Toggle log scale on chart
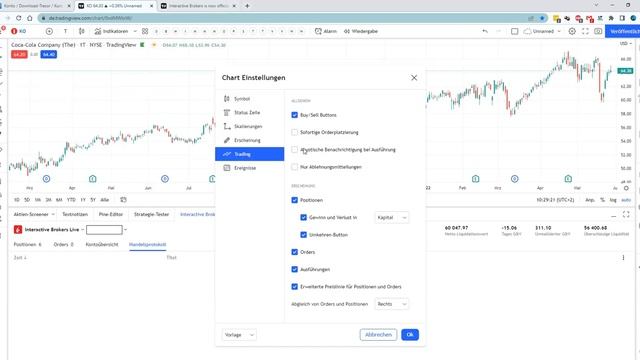The image size is (640, 360). [613, 200]
